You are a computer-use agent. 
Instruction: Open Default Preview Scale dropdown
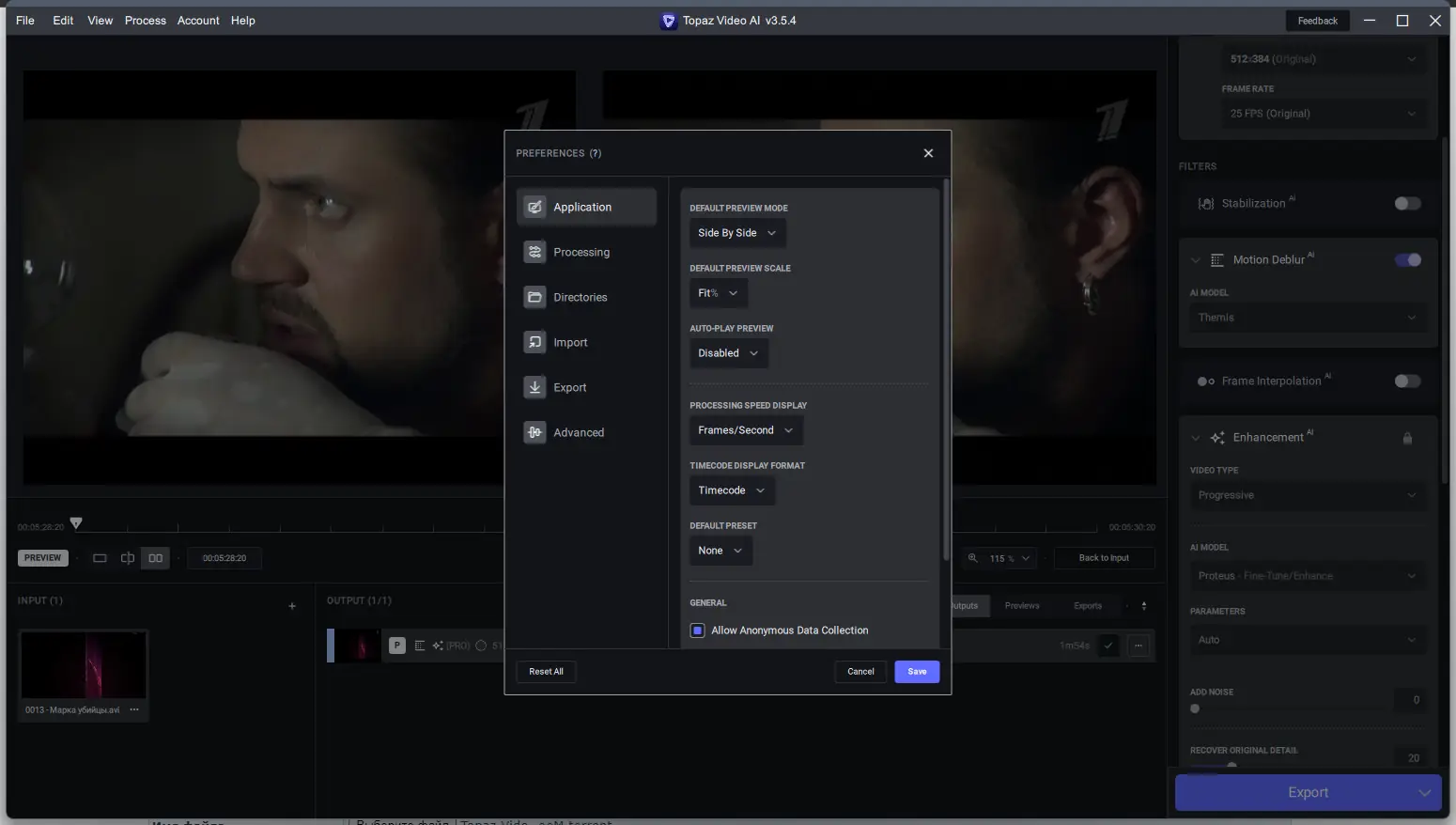point(719,293)
